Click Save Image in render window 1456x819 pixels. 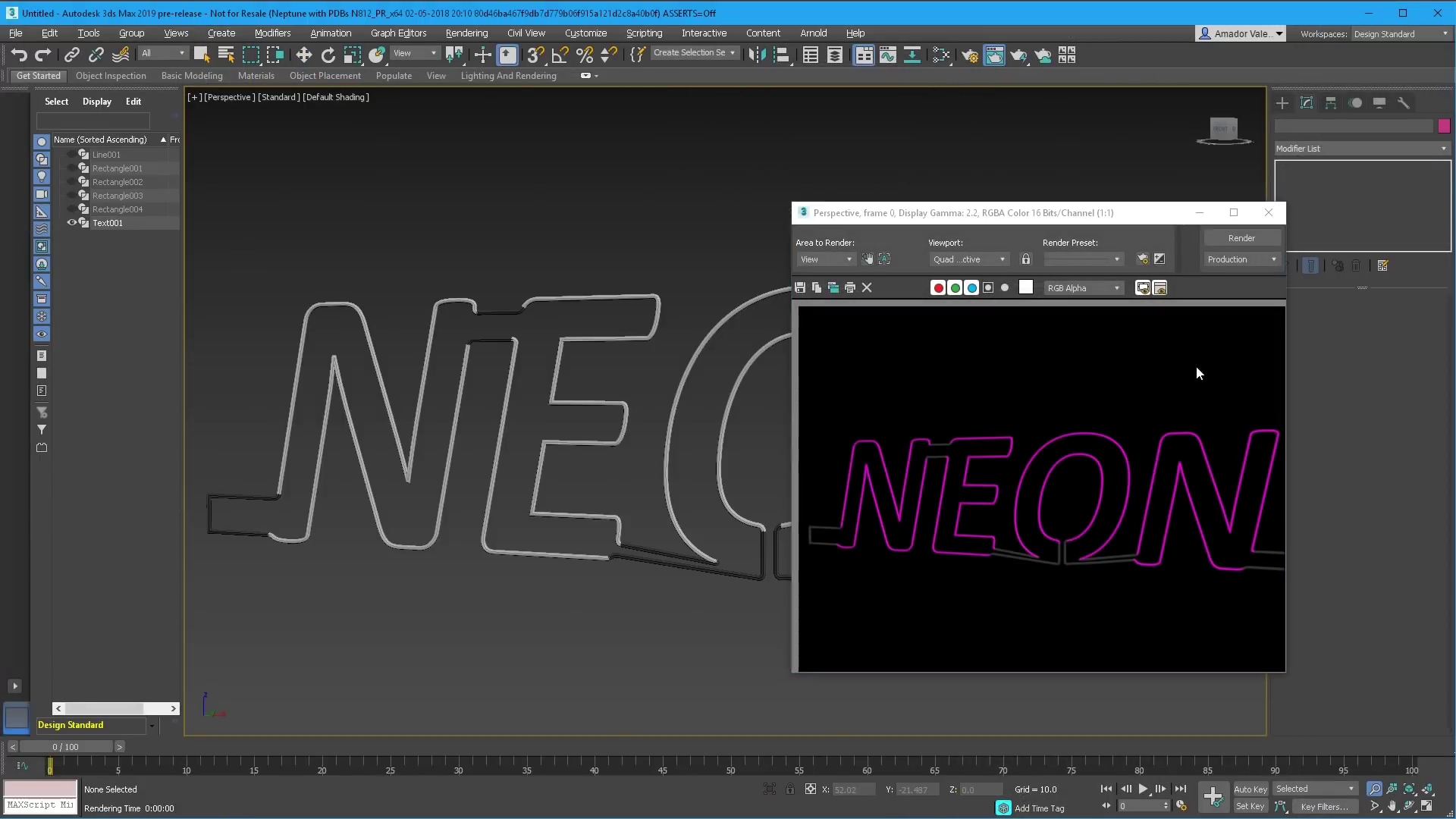800,288
